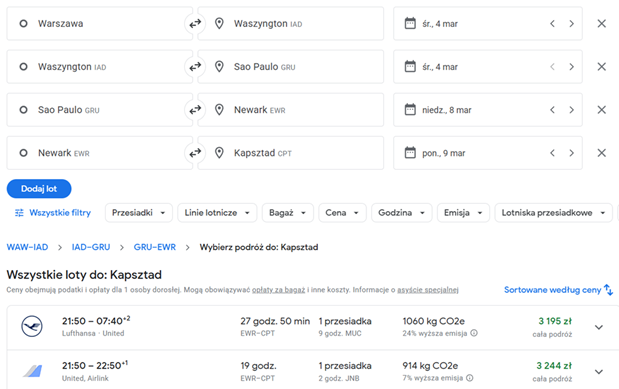
Task: Edit Warszawa origin field
Action: click(x=99, y=24)
